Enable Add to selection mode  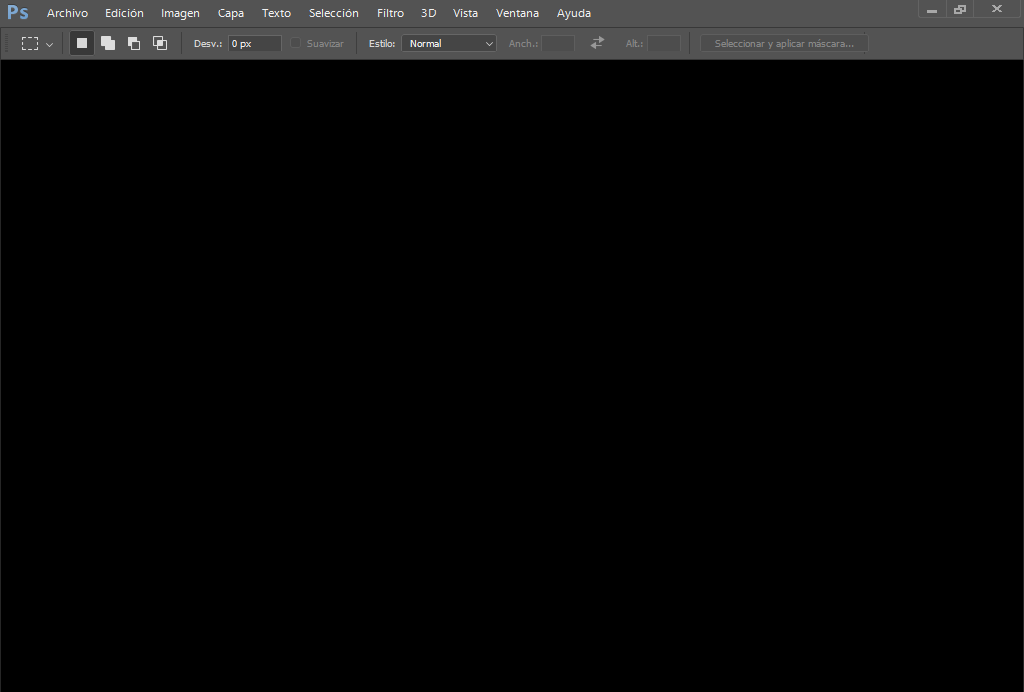pos(107,43)
